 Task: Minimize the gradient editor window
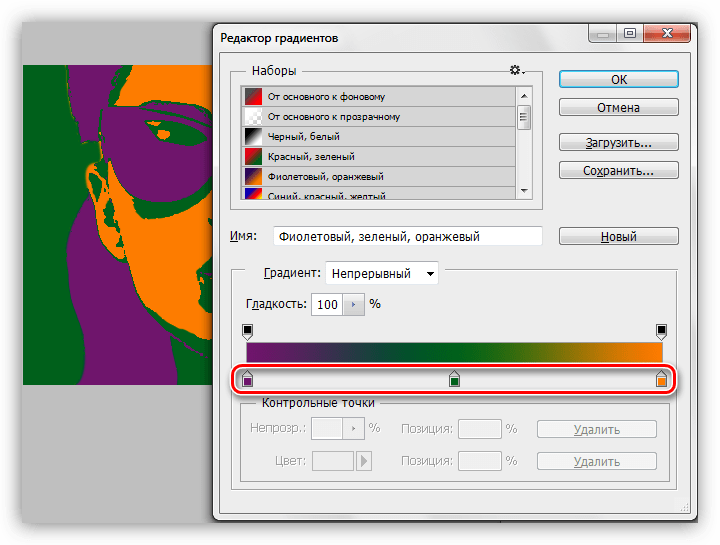coord(603,33)
